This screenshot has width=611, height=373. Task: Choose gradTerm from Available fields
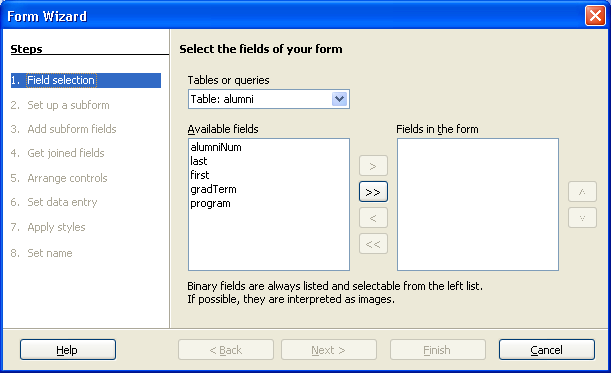pos(213,189)
